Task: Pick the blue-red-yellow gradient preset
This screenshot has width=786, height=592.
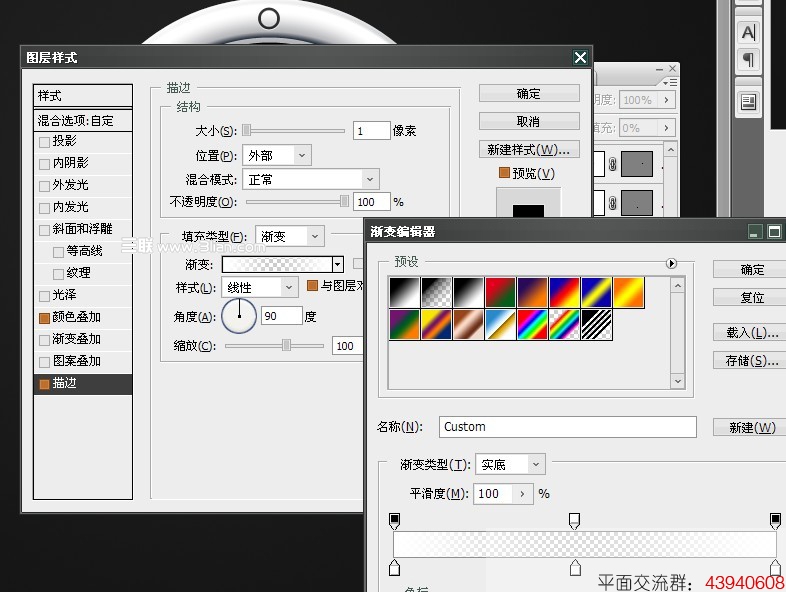Action: pos(564,292)
